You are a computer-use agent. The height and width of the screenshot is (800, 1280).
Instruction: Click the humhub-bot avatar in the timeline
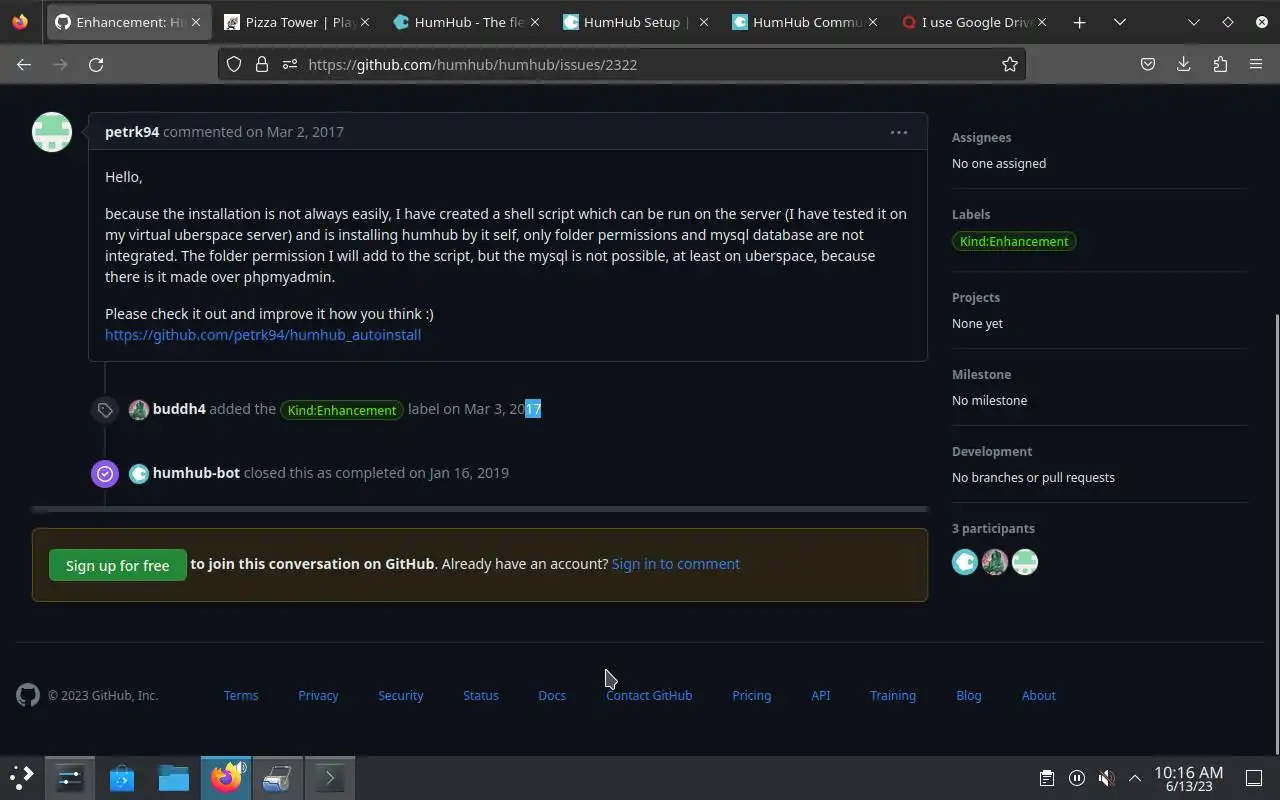click(139, 474)
